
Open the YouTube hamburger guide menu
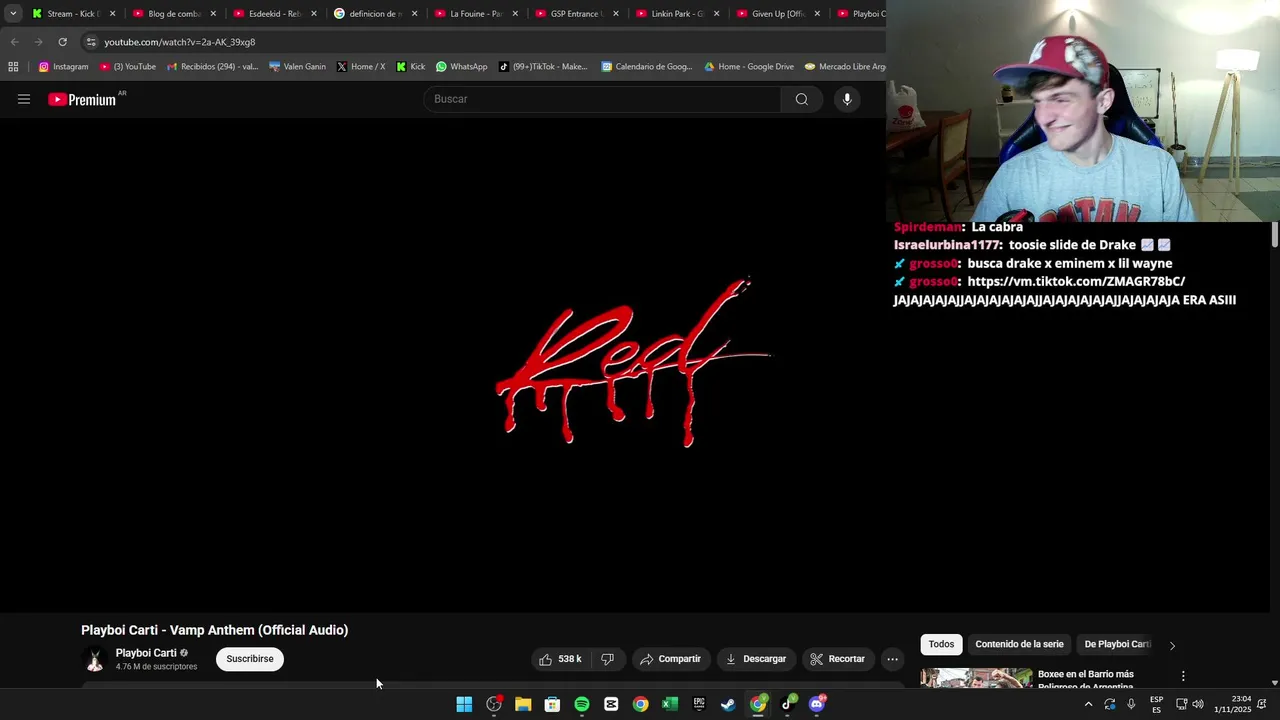(x=24, y=99)
